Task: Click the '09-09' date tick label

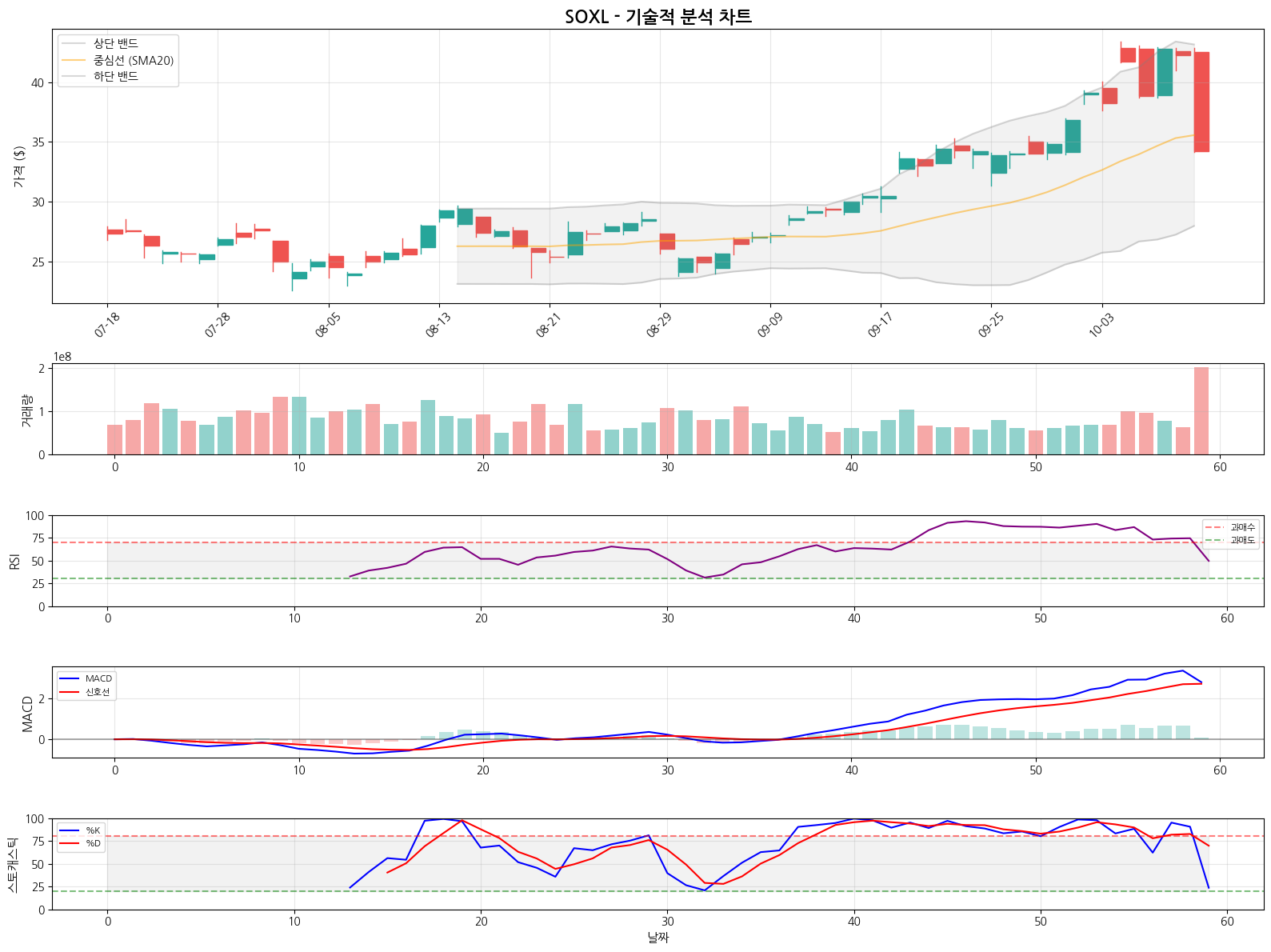Action: (770, 325)
